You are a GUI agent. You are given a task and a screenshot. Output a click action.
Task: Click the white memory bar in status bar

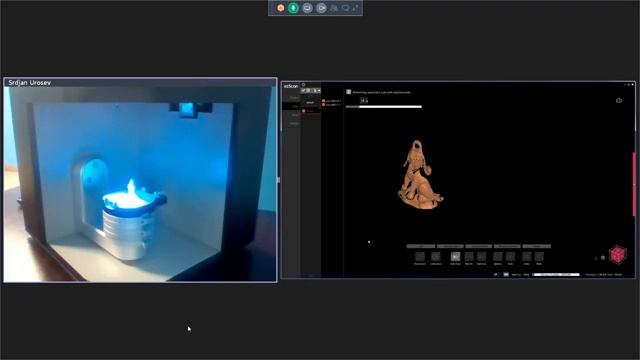(556, 275)
